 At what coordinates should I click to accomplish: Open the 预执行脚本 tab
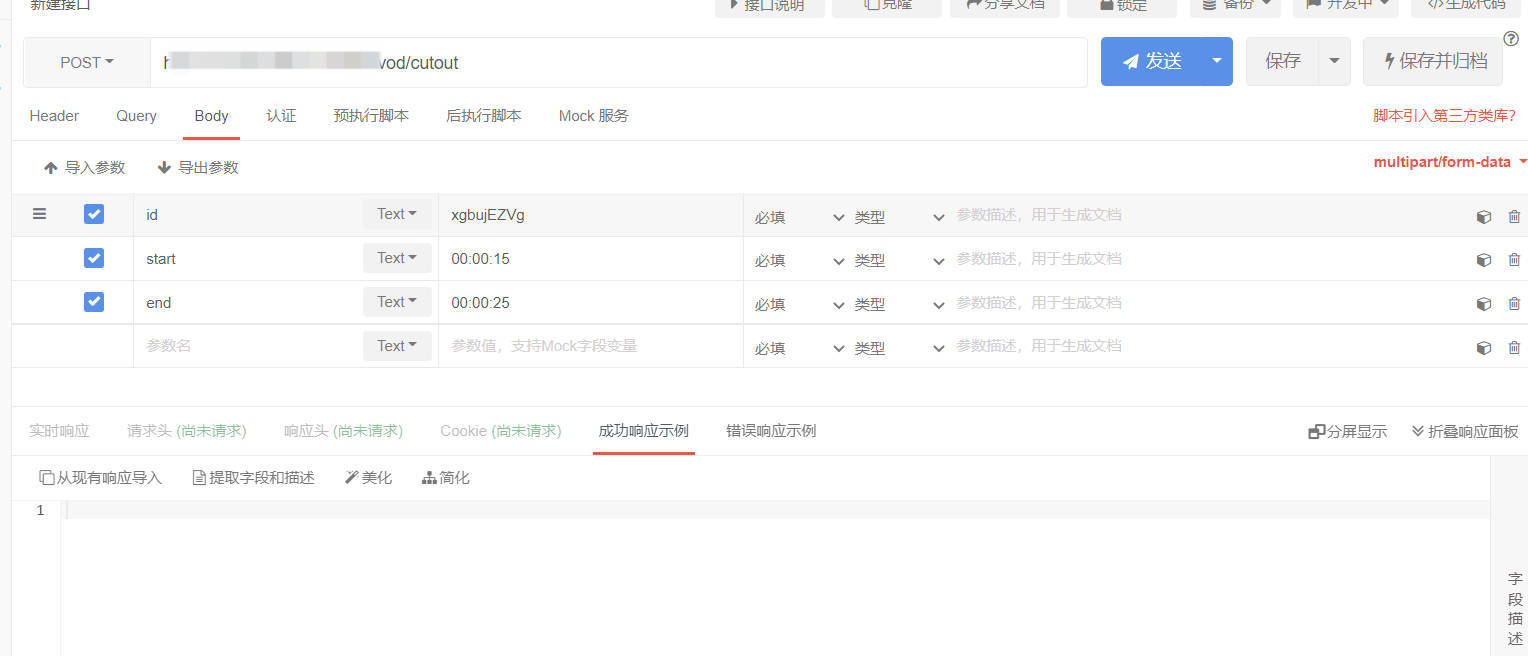(371, 116)
